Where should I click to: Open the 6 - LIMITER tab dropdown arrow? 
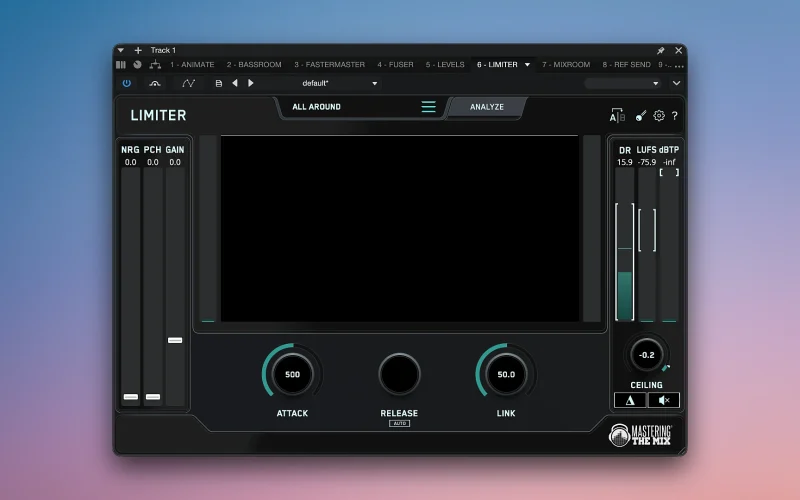(527, 65)
